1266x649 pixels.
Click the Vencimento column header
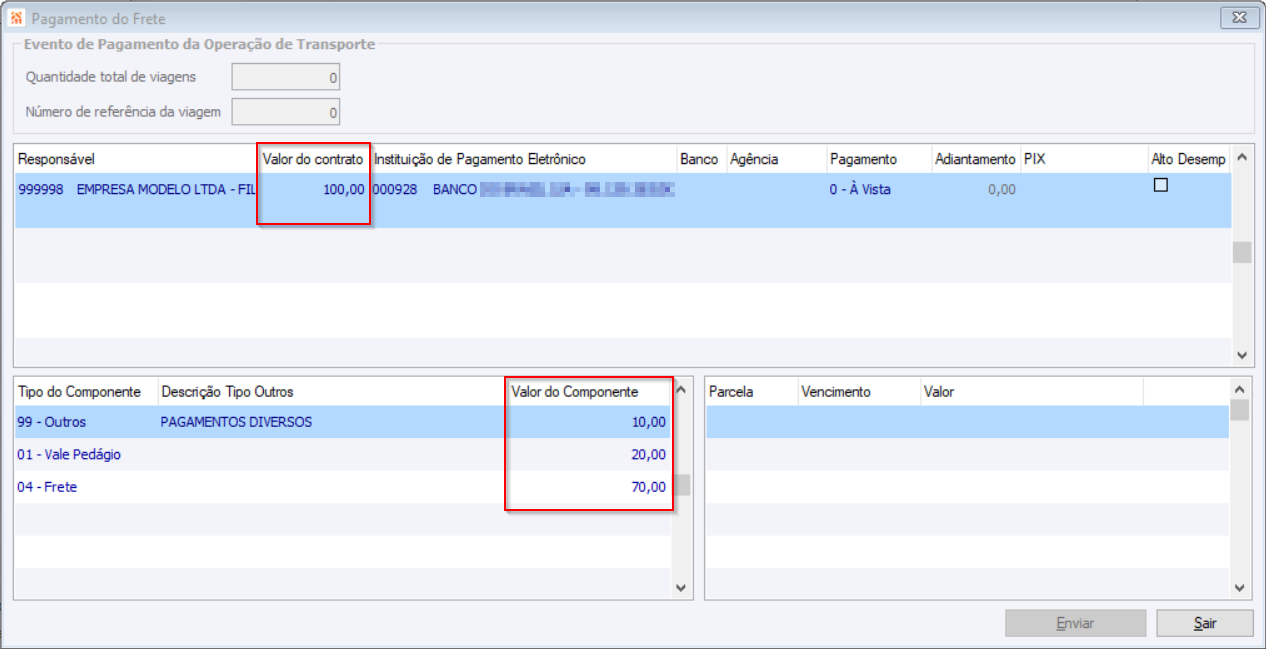pos(859,392)
